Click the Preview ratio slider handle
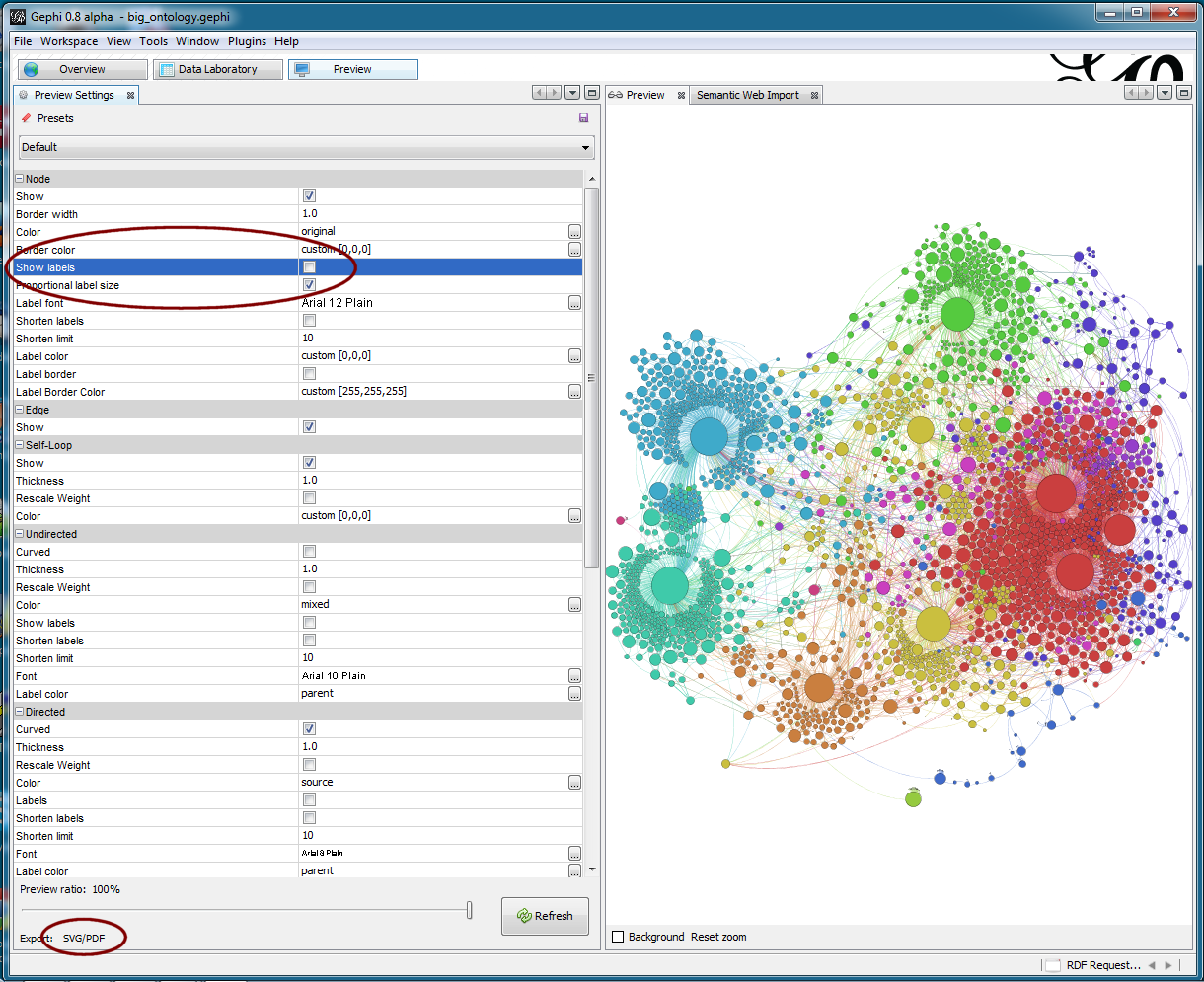 click(x=470, y=910)
